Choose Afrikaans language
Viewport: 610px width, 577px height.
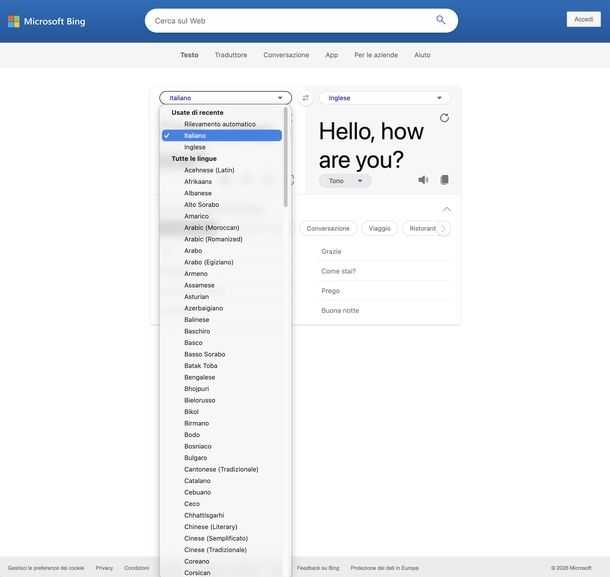(x=222, y=182)
